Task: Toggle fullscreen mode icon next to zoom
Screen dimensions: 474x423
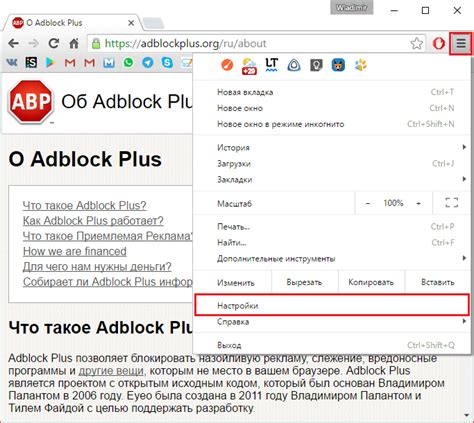Action: click(452, 203)
